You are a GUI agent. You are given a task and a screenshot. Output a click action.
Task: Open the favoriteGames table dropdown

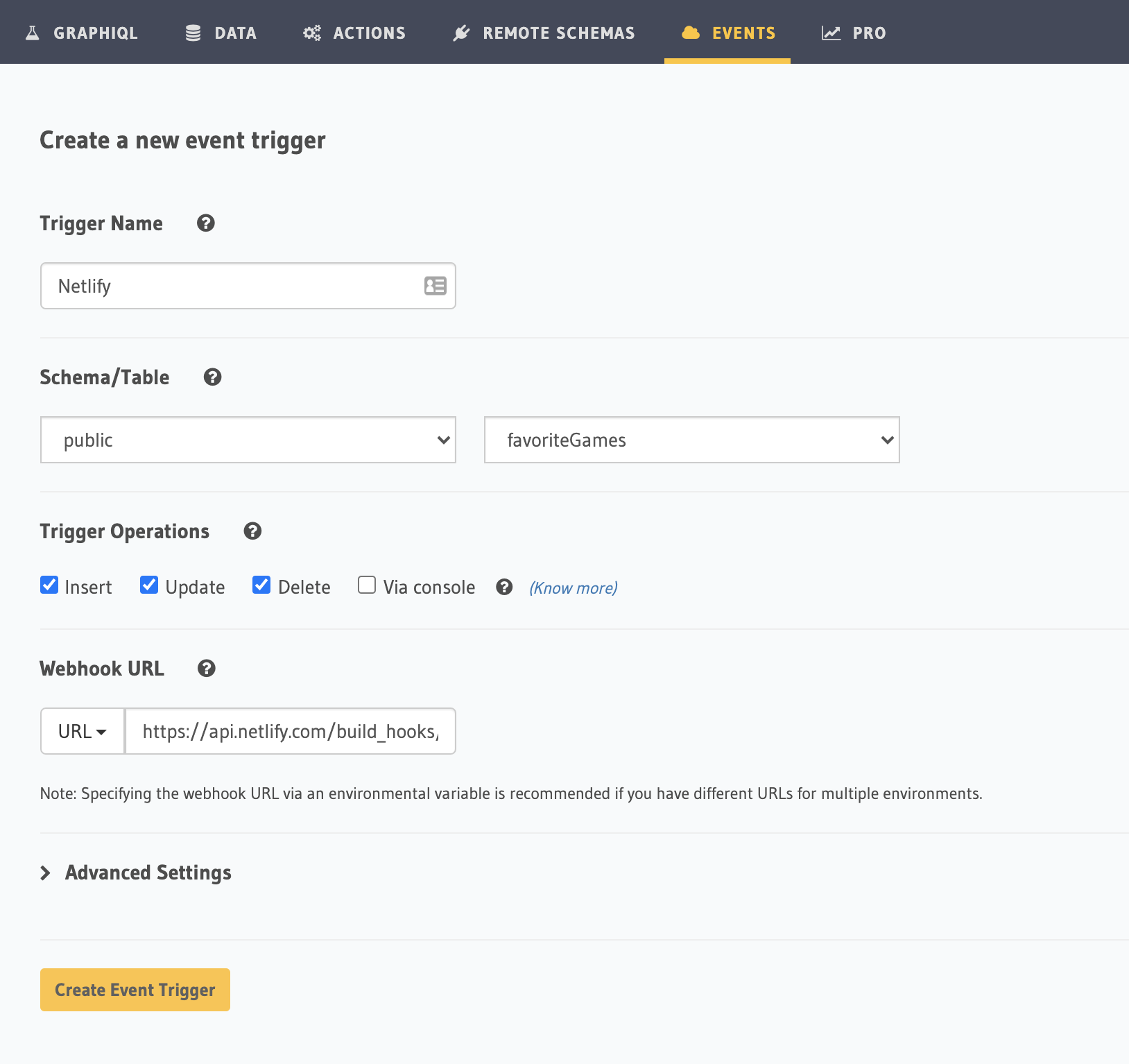tap(691, 440)
